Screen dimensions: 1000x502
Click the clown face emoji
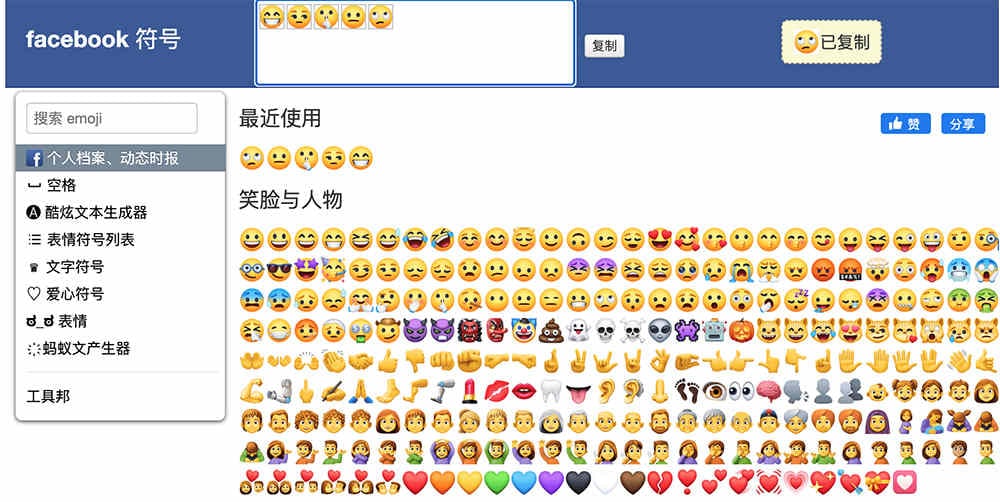click(x=524, y=330)
